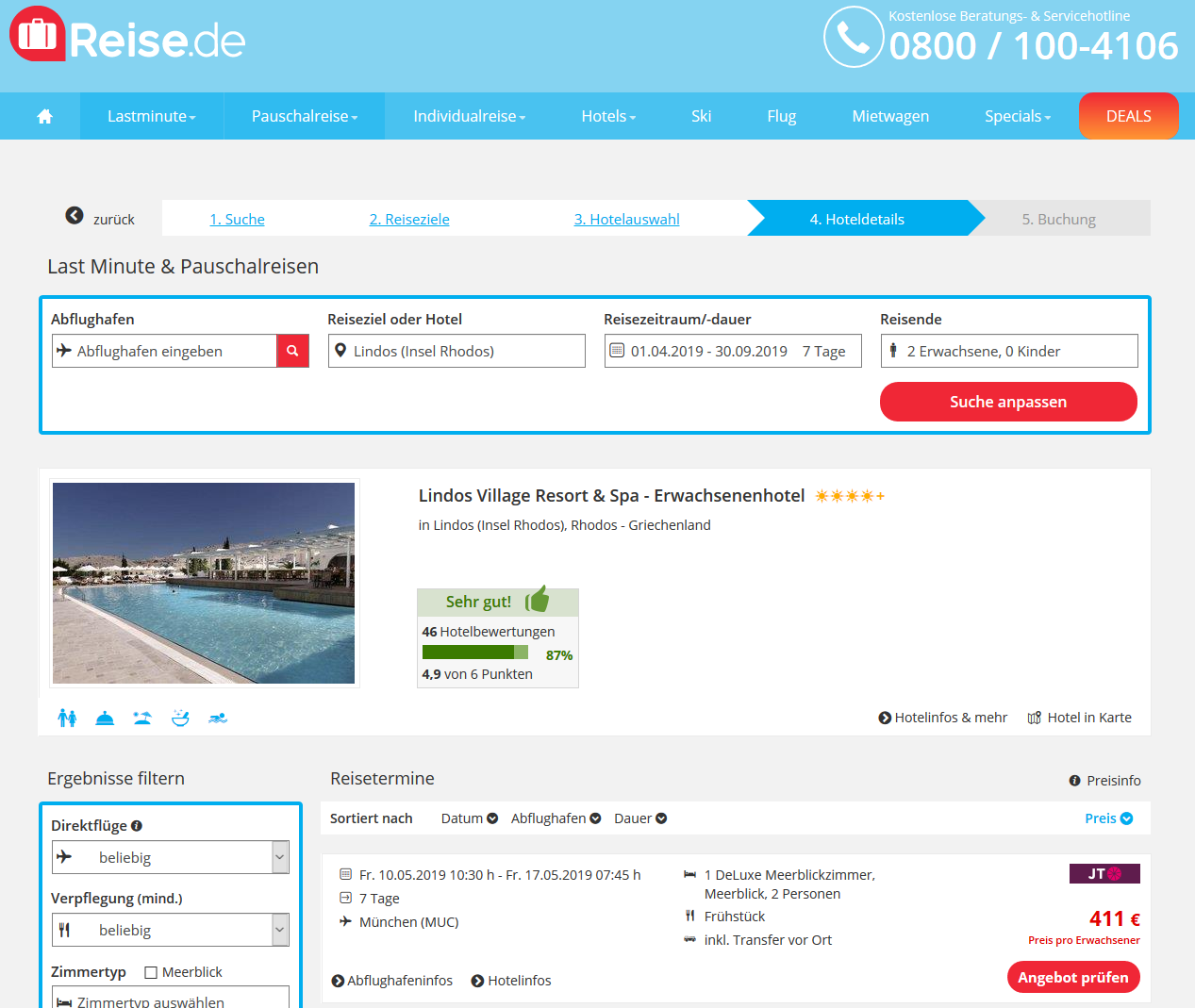The image size is (1195, 1008).
Task: Click the airplane icon beside München (MUC)
Action: [x=345, y=921]
